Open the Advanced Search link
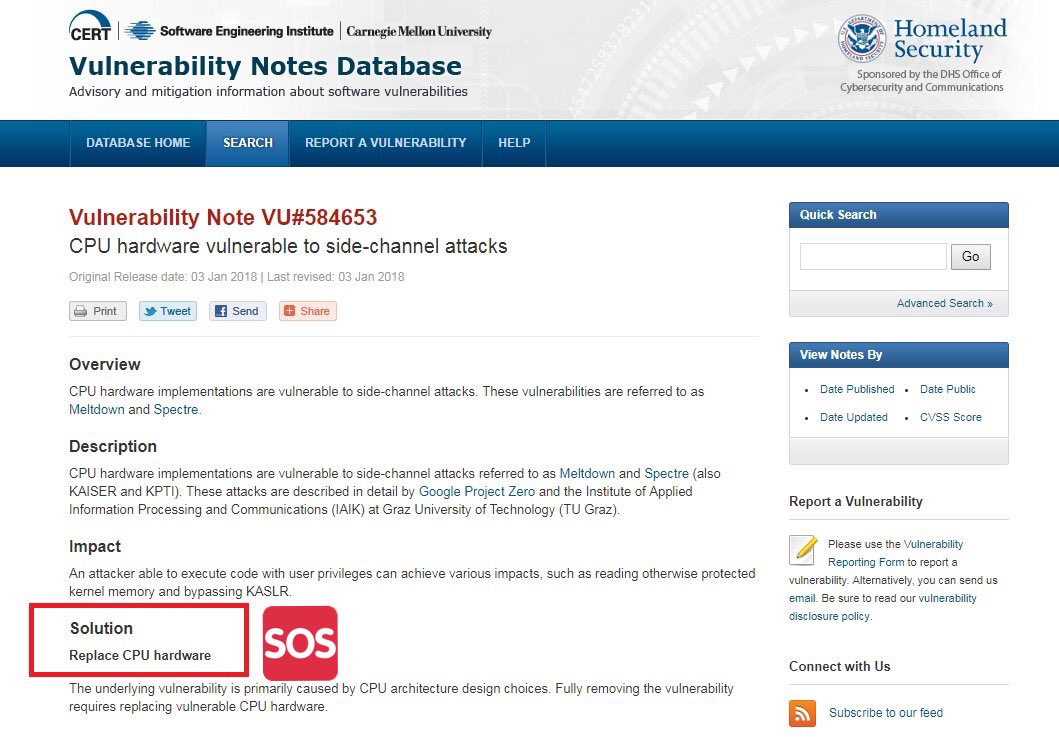Viewport: 1059px width, 737px height. click(x=944, y=303)
